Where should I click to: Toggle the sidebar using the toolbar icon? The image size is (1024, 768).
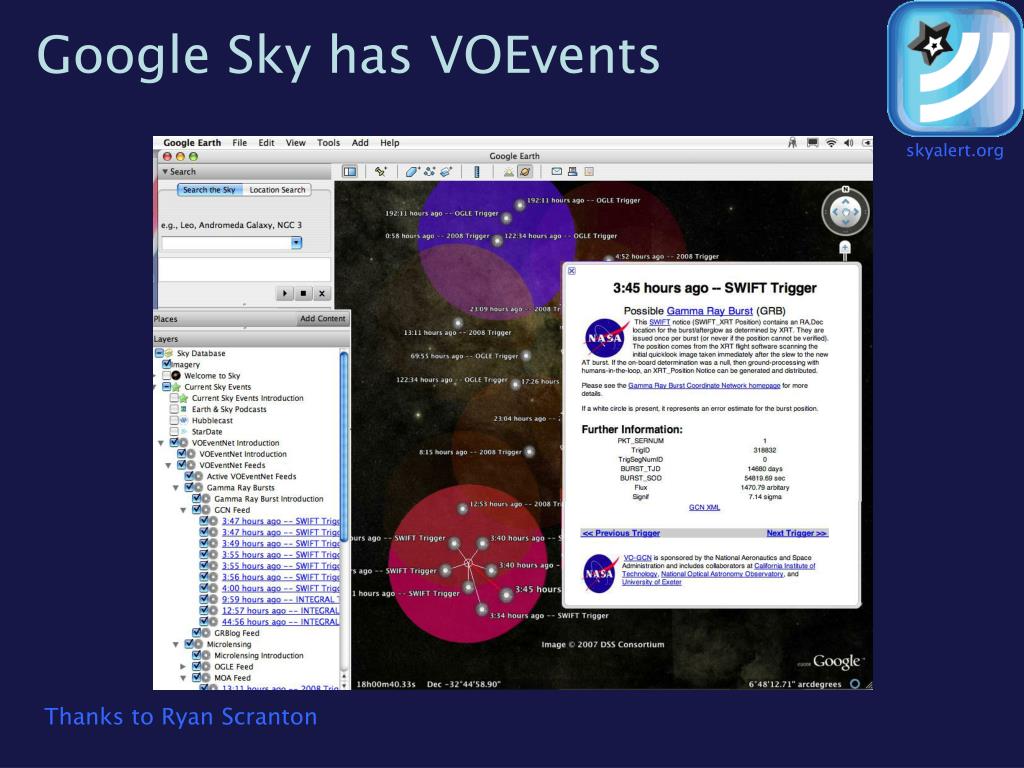(x=350, y=172)
